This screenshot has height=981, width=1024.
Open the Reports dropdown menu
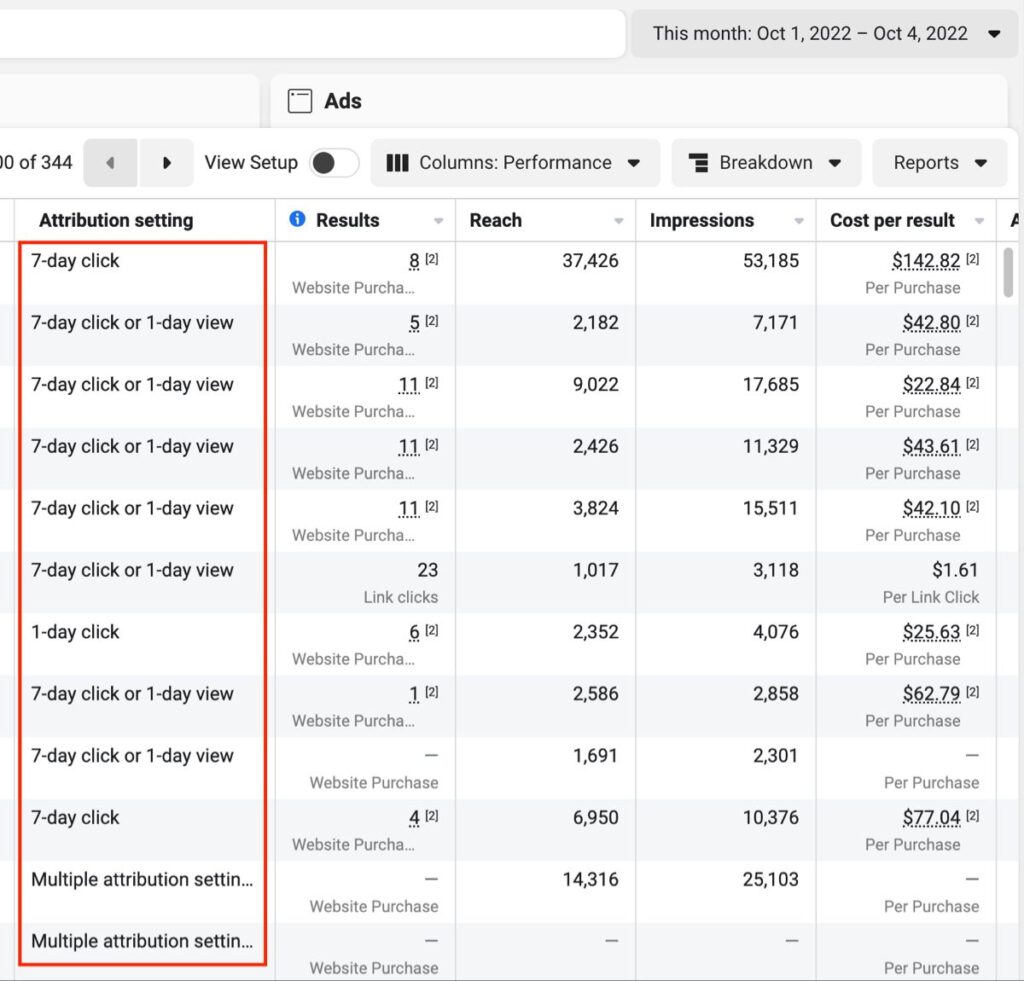coord(939,163)
